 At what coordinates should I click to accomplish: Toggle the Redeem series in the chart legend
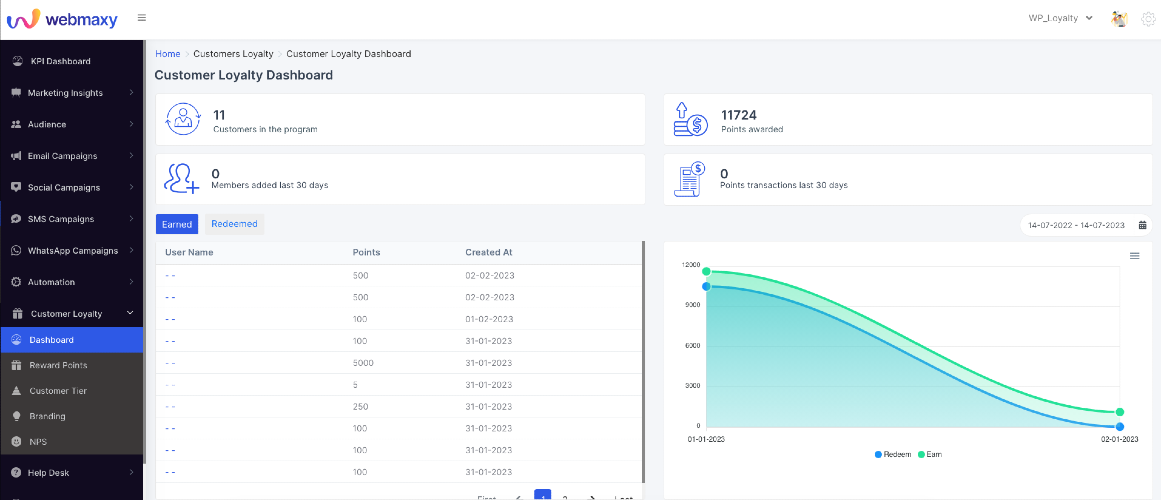click(893, 454)
